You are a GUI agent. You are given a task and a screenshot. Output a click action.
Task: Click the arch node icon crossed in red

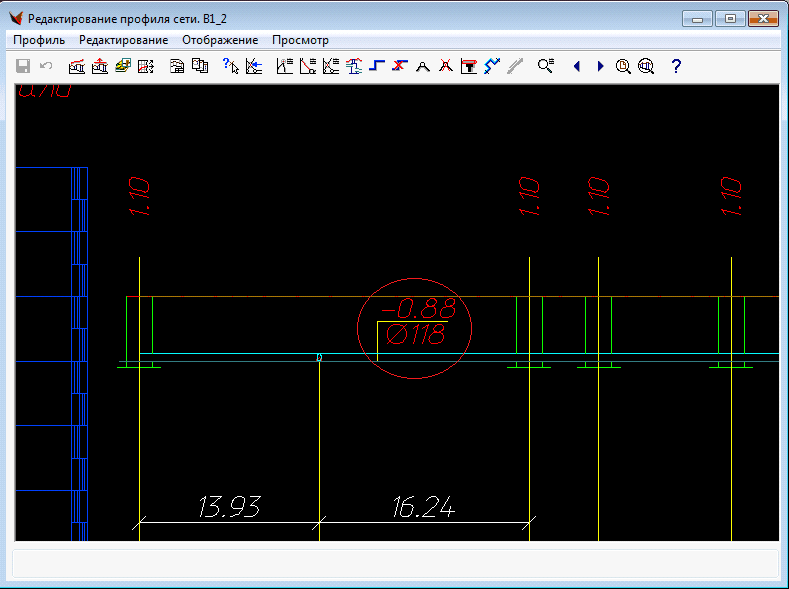pyautogui.click(x=446, y=66)
